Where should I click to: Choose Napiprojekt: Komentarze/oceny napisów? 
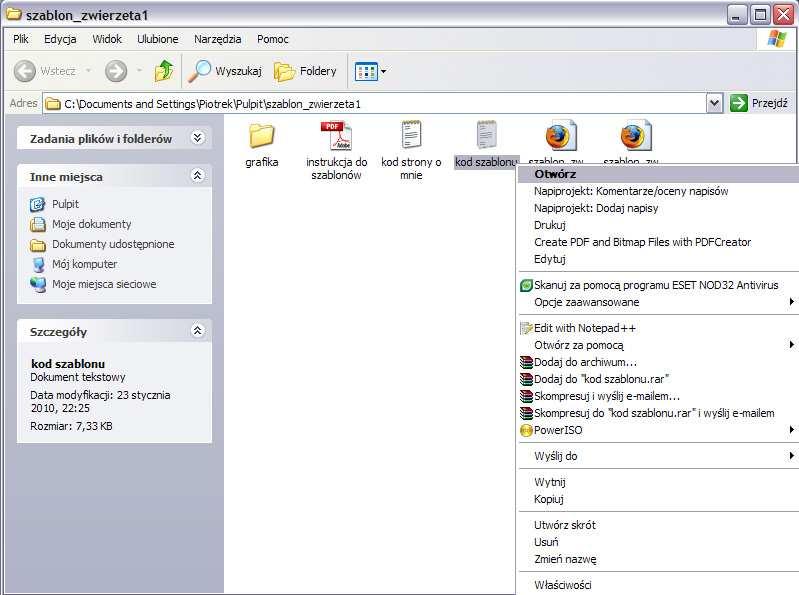tap(658, 191)
